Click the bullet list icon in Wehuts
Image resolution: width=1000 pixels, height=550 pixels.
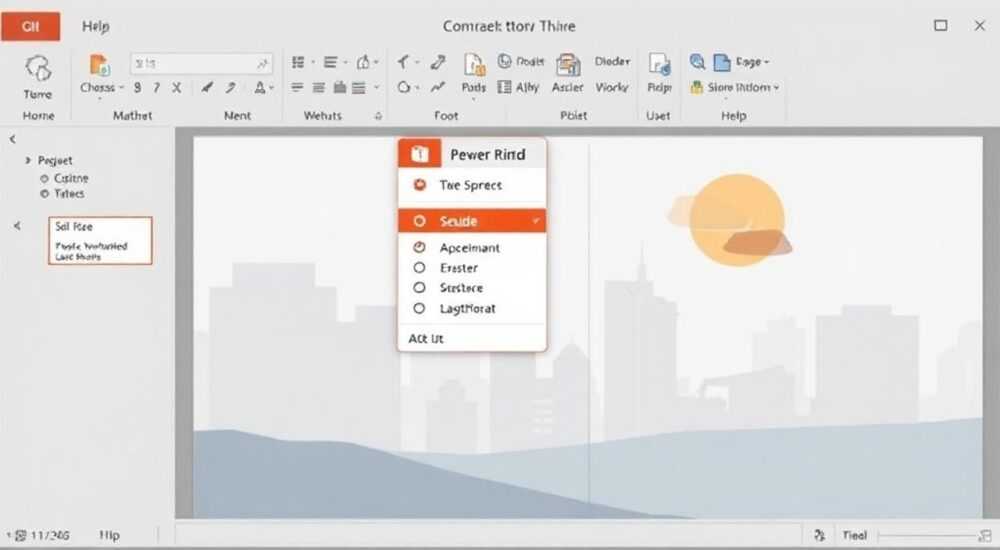[298, 62]
